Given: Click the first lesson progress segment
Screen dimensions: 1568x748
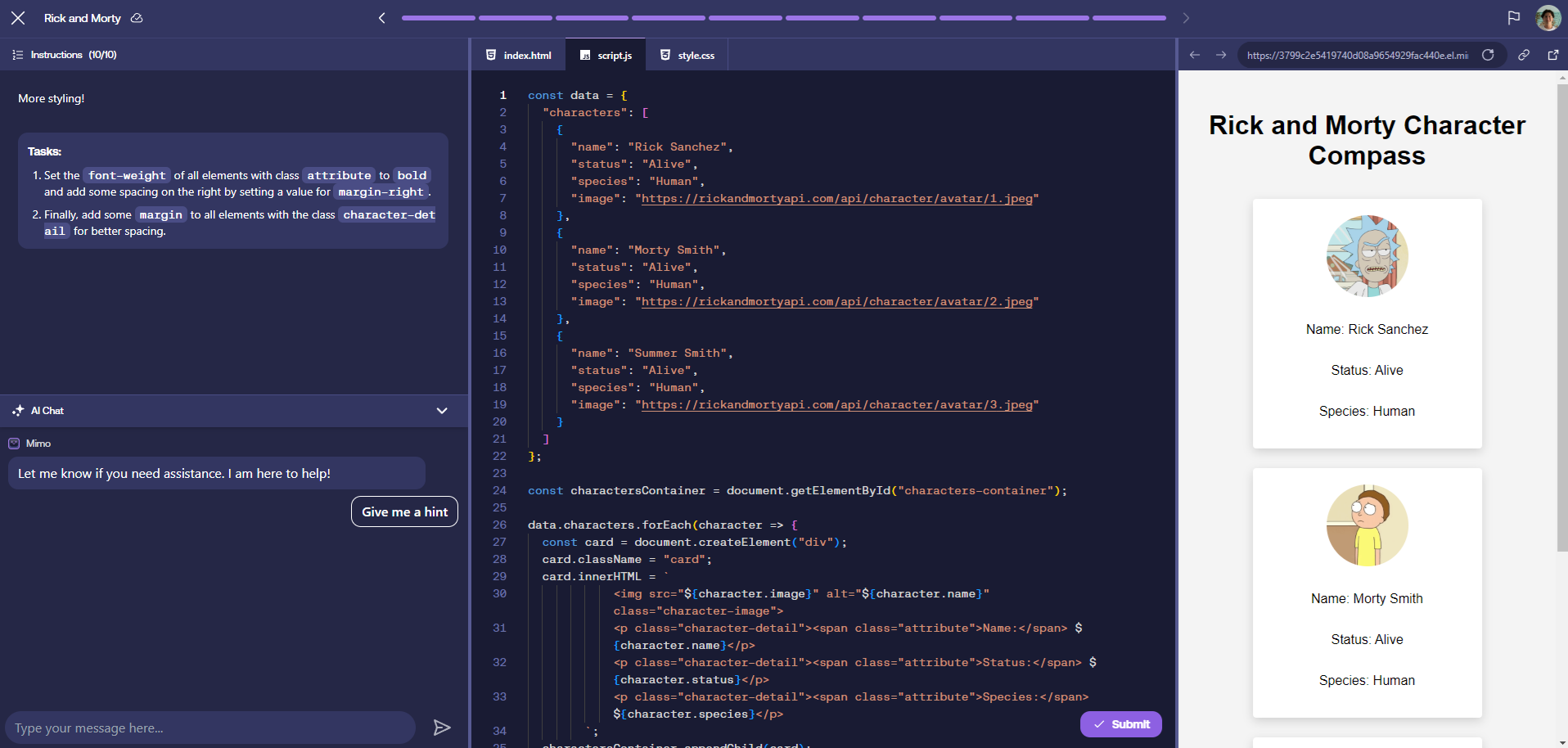Looking at the screenshot, I should [x=438, y=18].
